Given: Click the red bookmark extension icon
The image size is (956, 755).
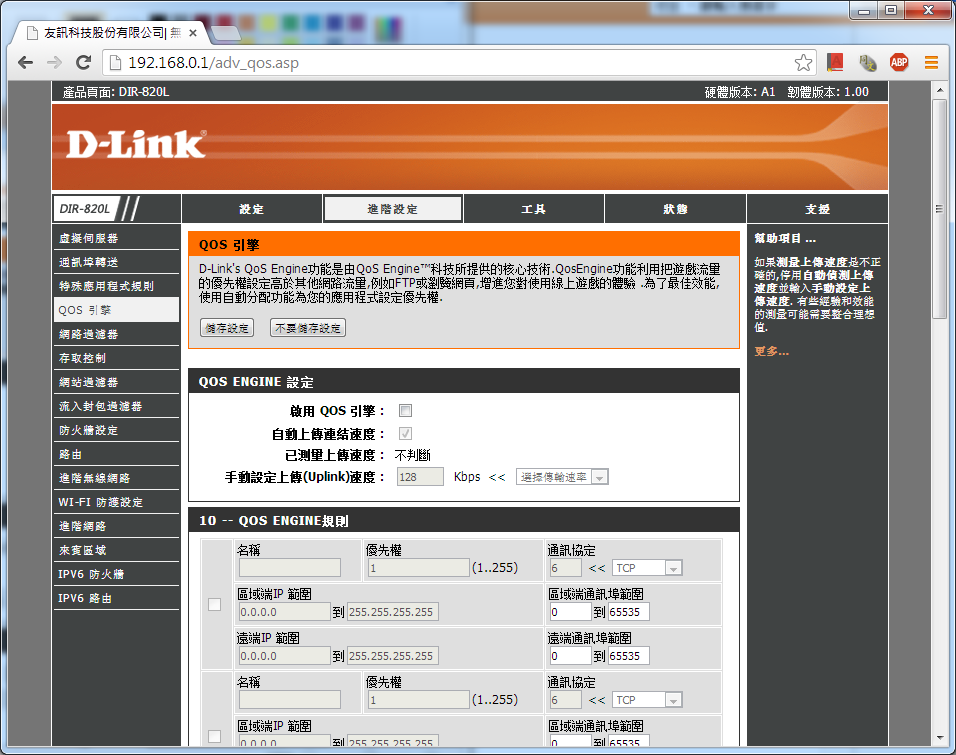Looking at the screenshot, I should [835, 63].
